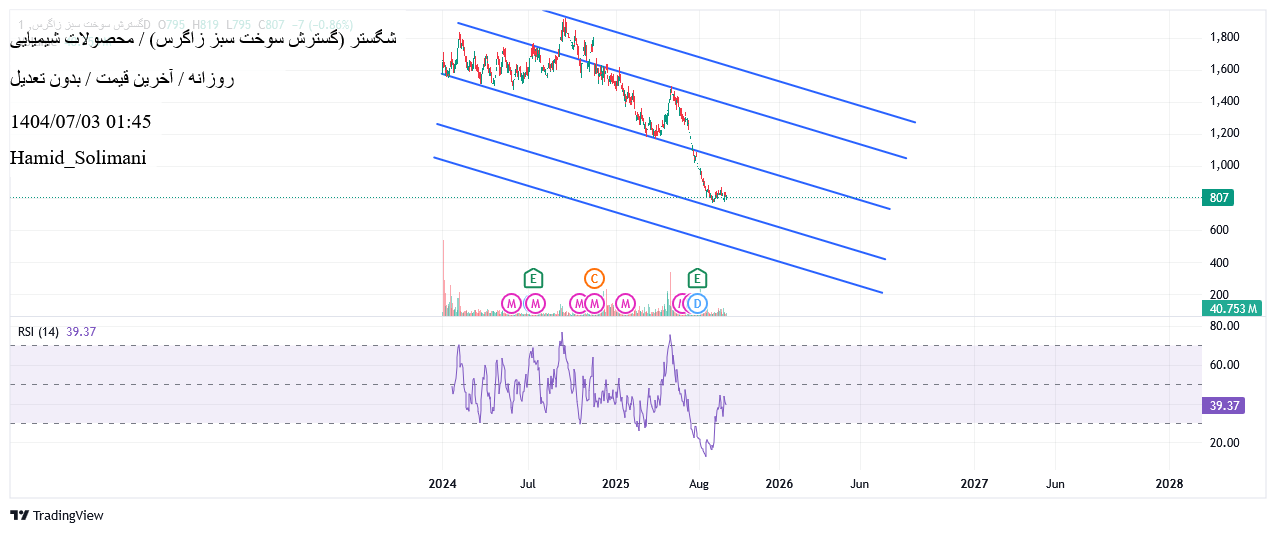Click the purple 39.37 RSI value label

1222,405
